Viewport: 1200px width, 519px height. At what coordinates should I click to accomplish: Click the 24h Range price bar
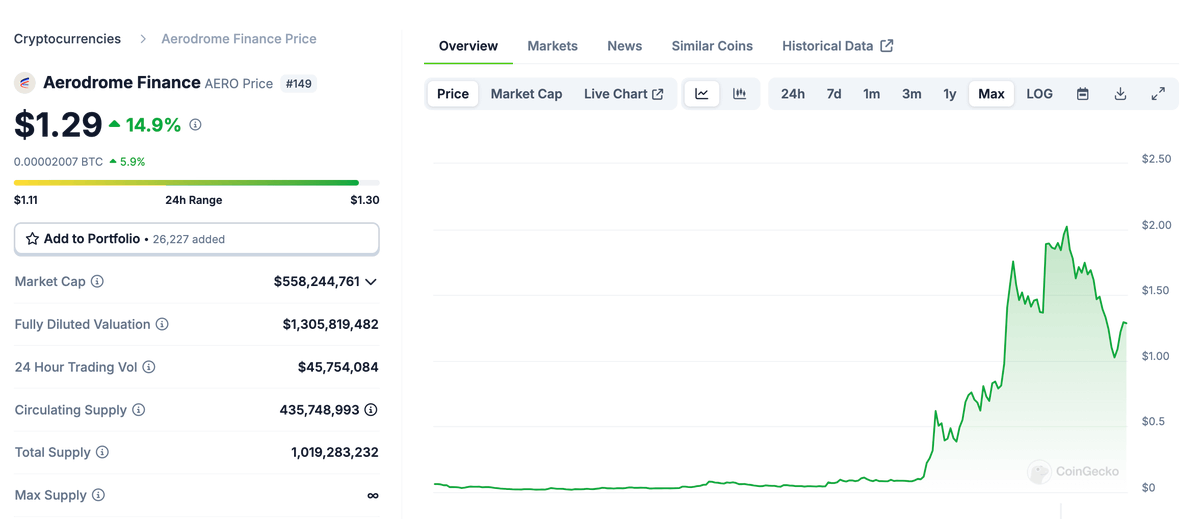point(196,183)
